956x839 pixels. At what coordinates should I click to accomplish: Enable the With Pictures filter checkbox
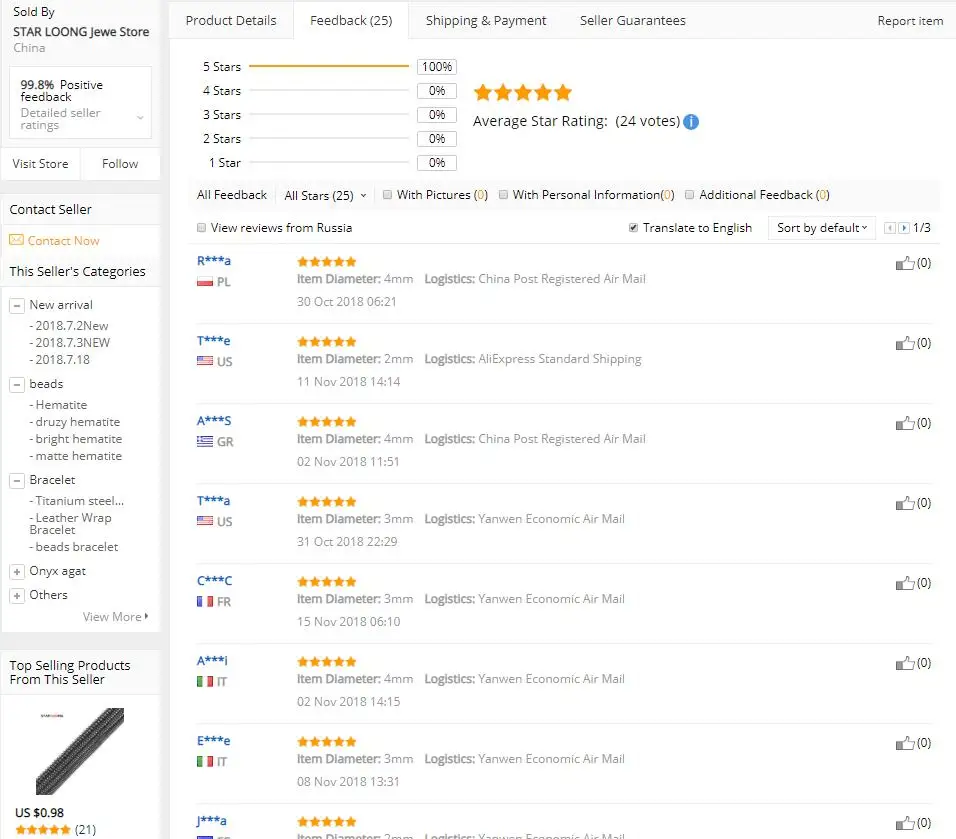click(x=387, y=195)
